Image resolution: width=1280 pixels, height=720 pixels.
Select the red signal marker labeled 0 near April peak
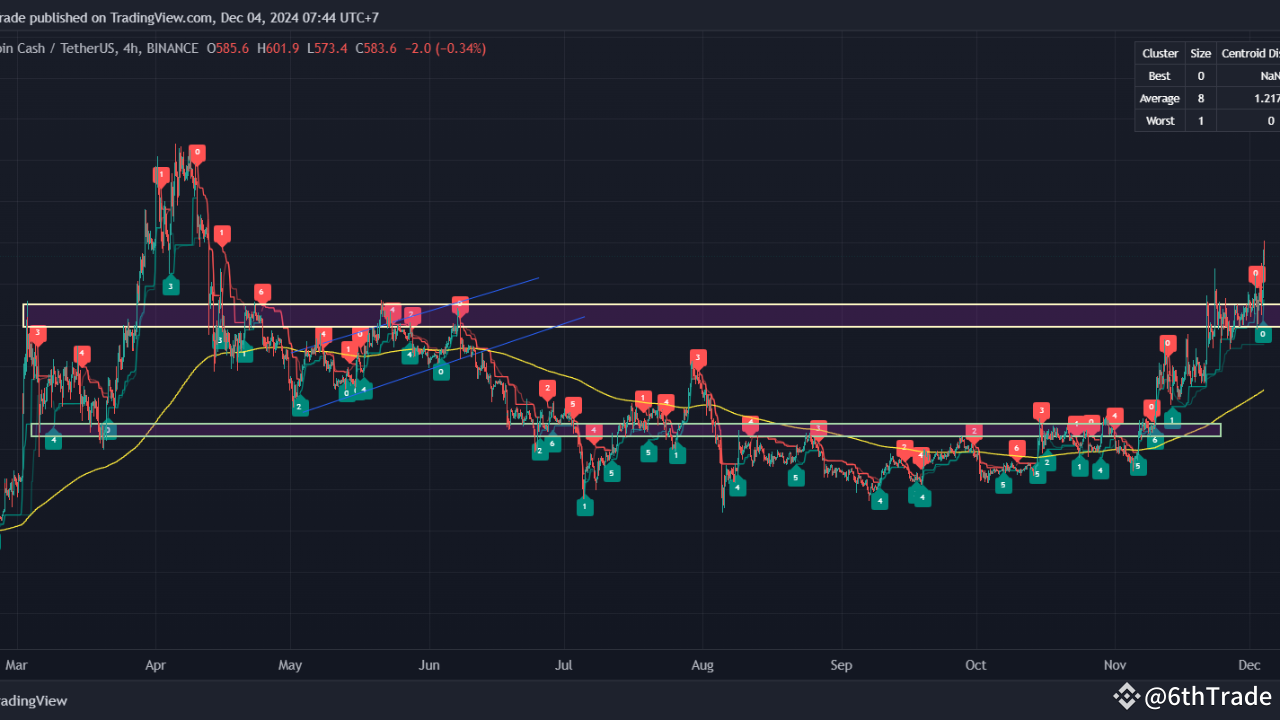(197, 152)
